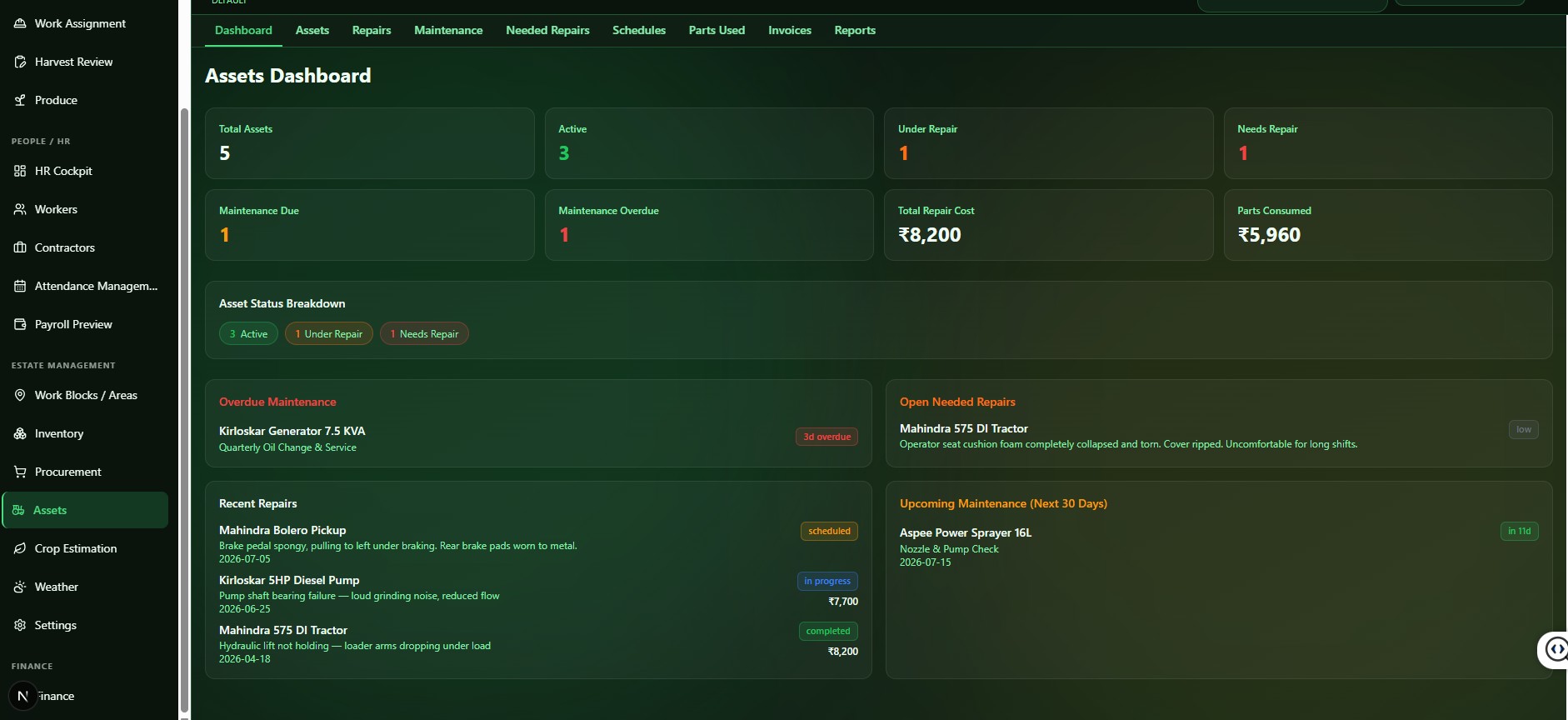Open the Produce section
Image resolution: width=1568 pixels, height=720 pixels.
coord(84,100)
